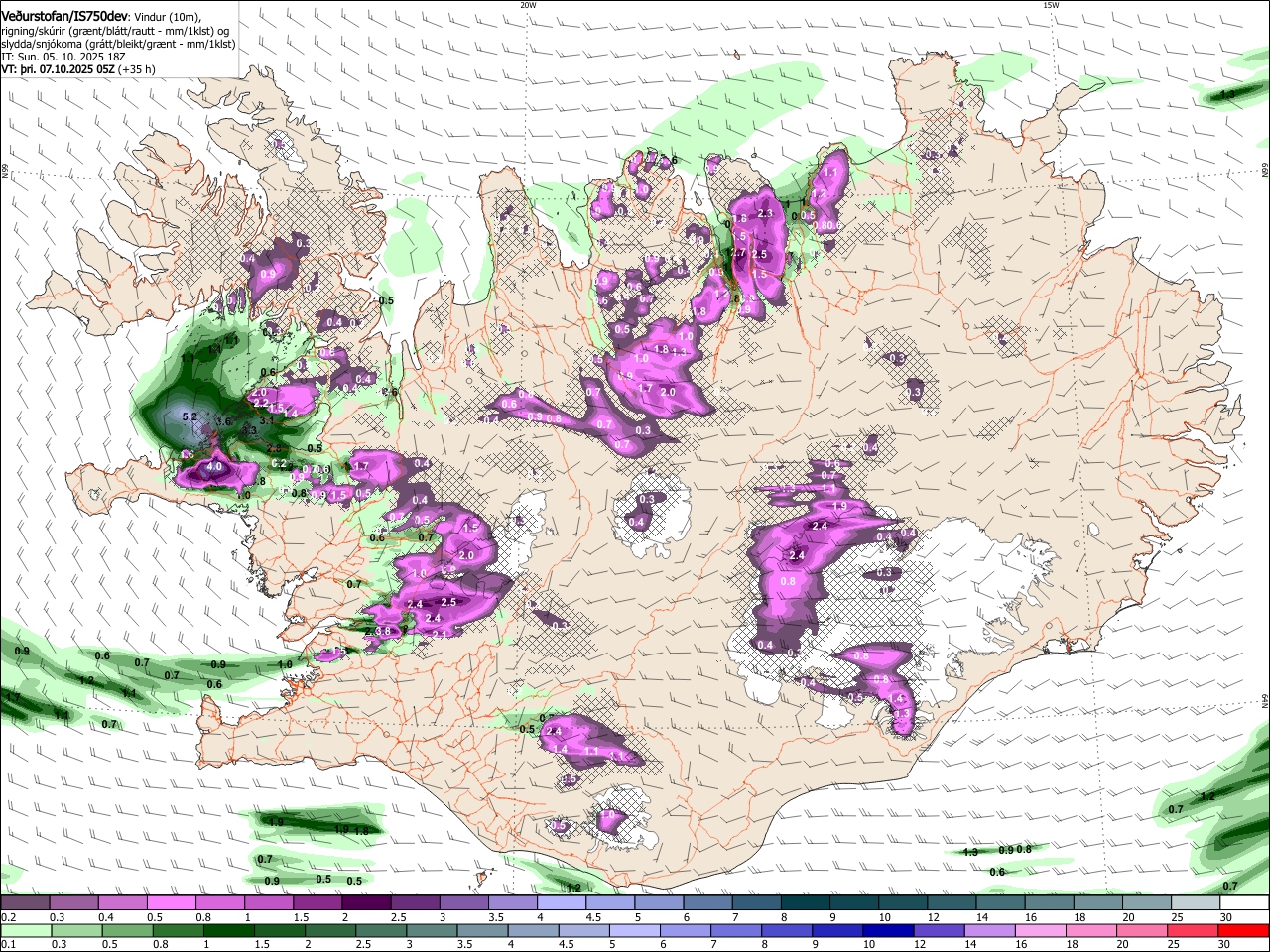Click the 5.2 precipitation value on the map

[190, 417]
